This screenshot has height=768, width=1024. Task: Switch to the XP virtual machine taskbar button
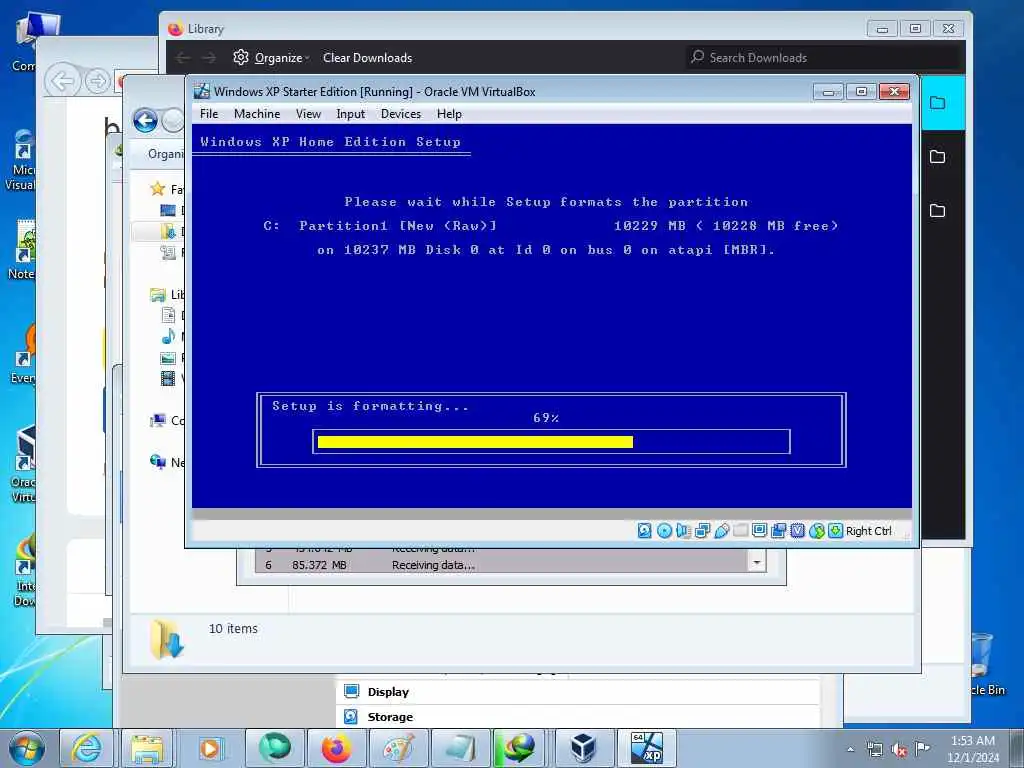click(x=647, y=748)
